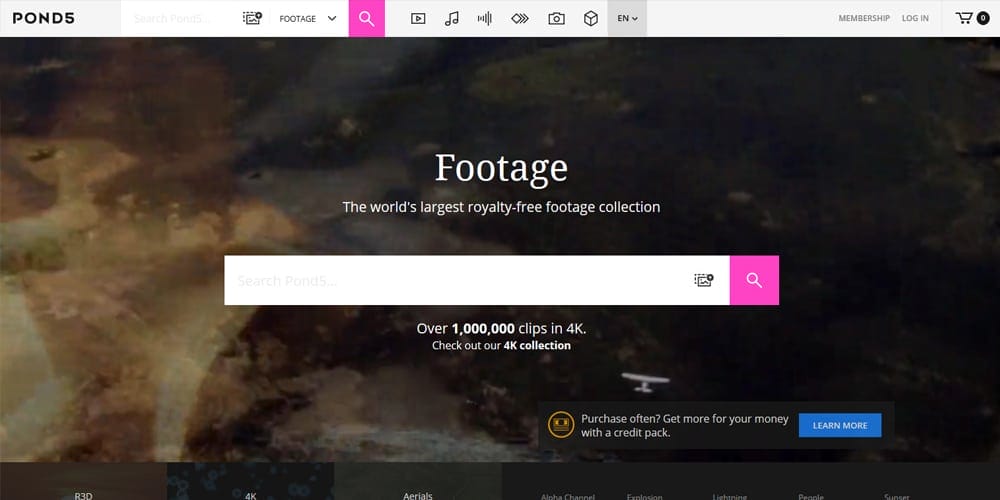Open the 4K collection link
Image resolution: width=1000 pixels, height=500 pixels.
pos(537,346)
